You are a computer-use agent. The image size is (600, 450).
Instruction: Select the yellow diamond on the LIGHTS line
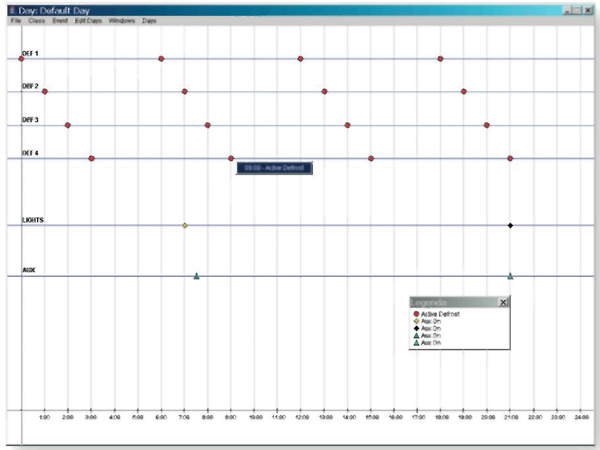point(185,225)
